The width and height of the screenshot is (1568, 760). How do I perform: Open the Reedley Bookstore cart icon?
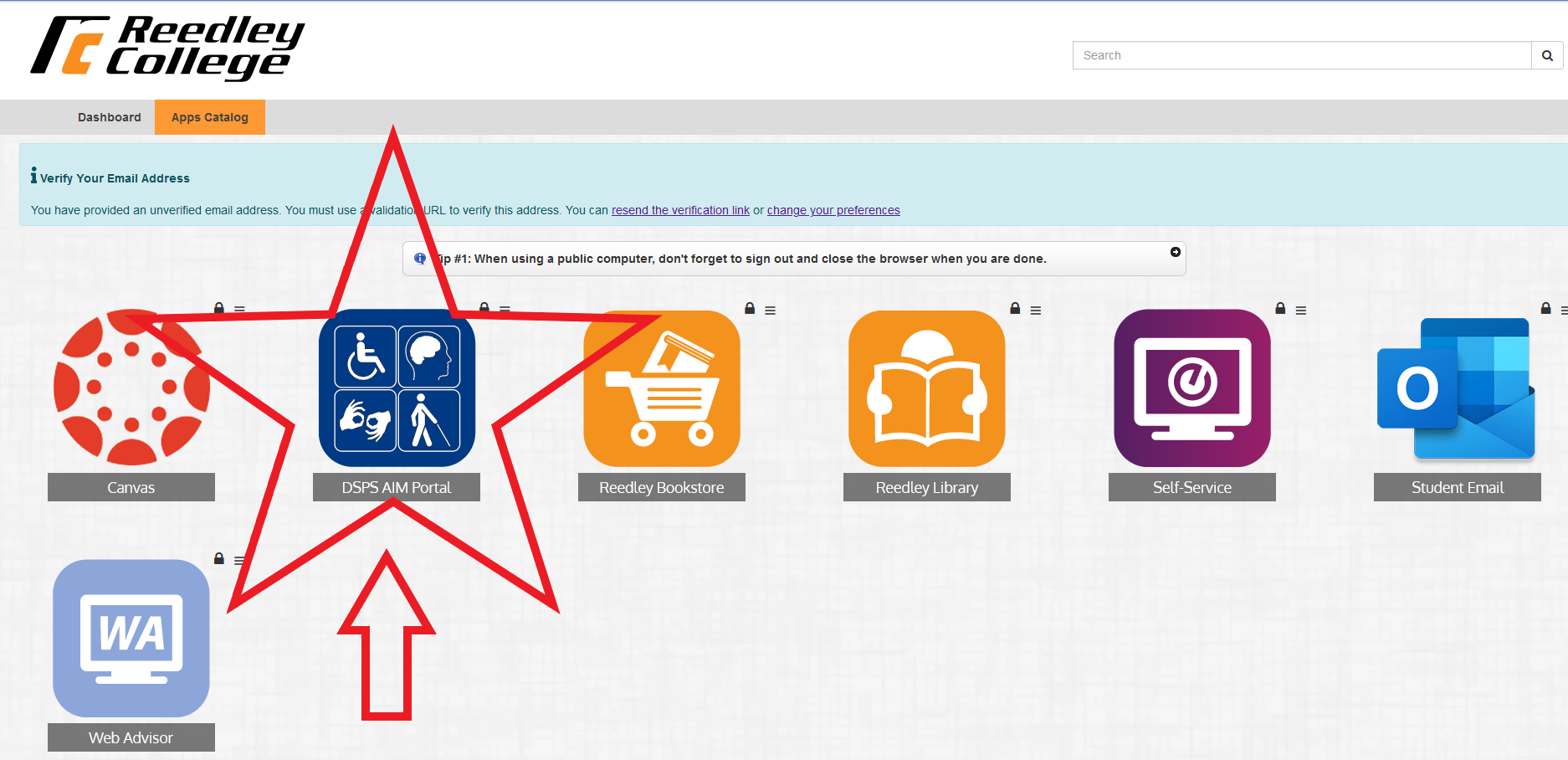662,388
